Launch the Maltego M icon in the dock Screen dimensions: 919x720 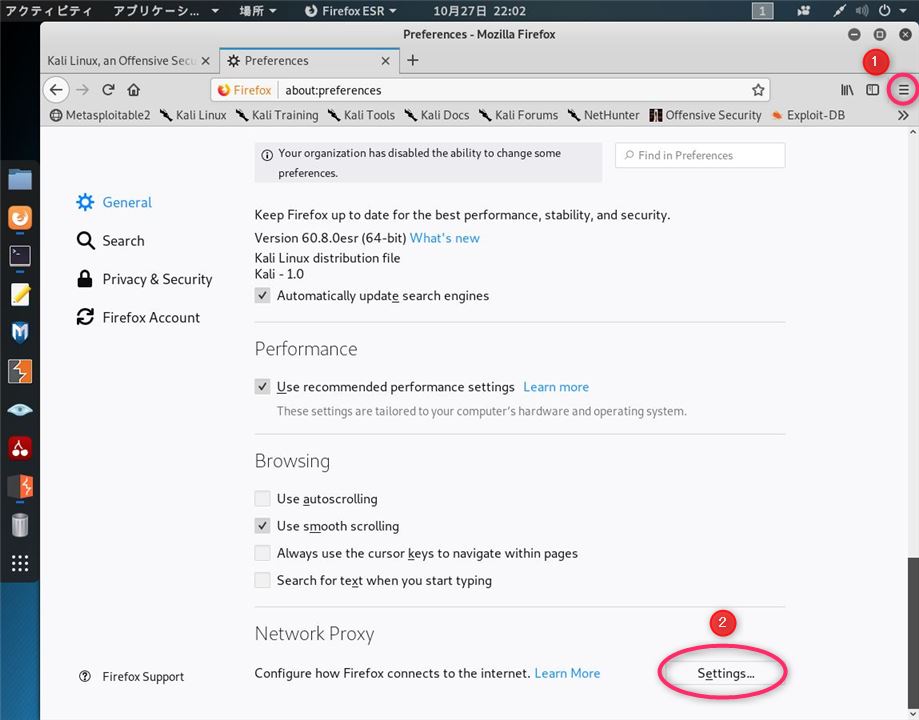click(20, 332)
